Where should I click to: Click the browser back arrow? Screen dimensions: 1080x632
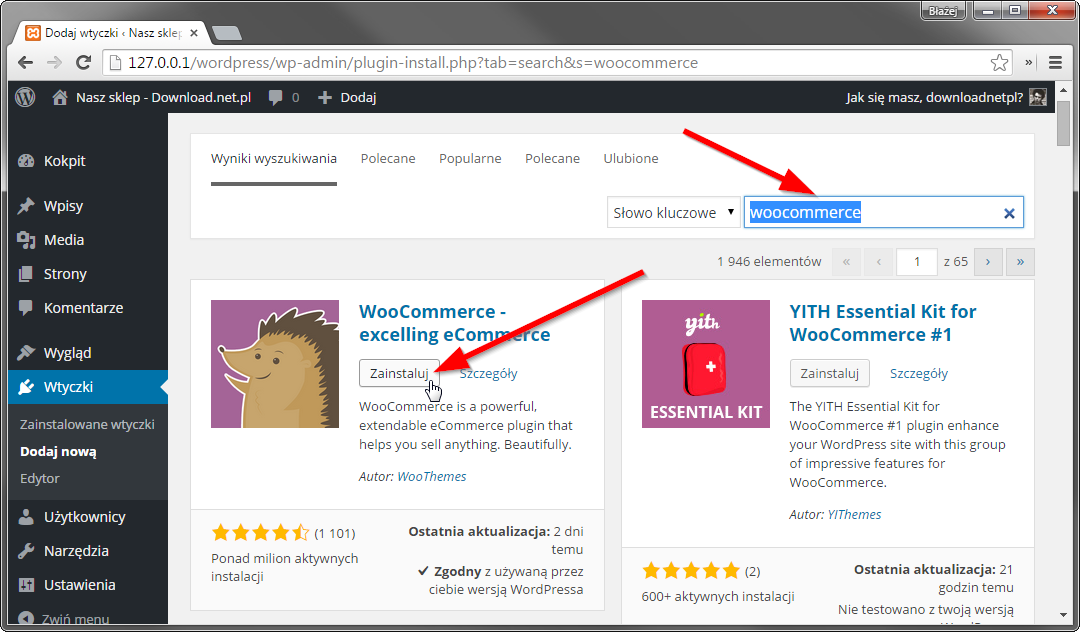tap(25, 63)
